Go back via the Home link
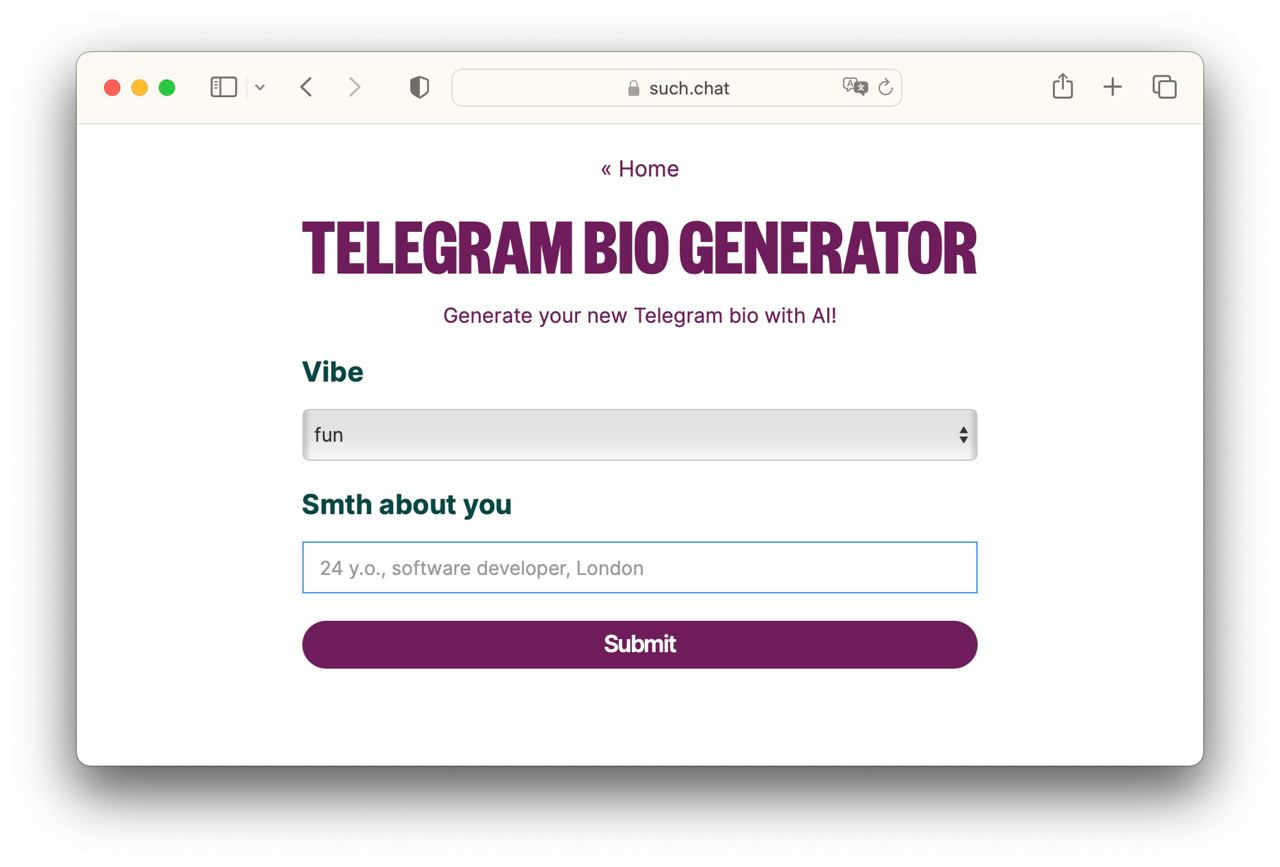 coord(640,168)
